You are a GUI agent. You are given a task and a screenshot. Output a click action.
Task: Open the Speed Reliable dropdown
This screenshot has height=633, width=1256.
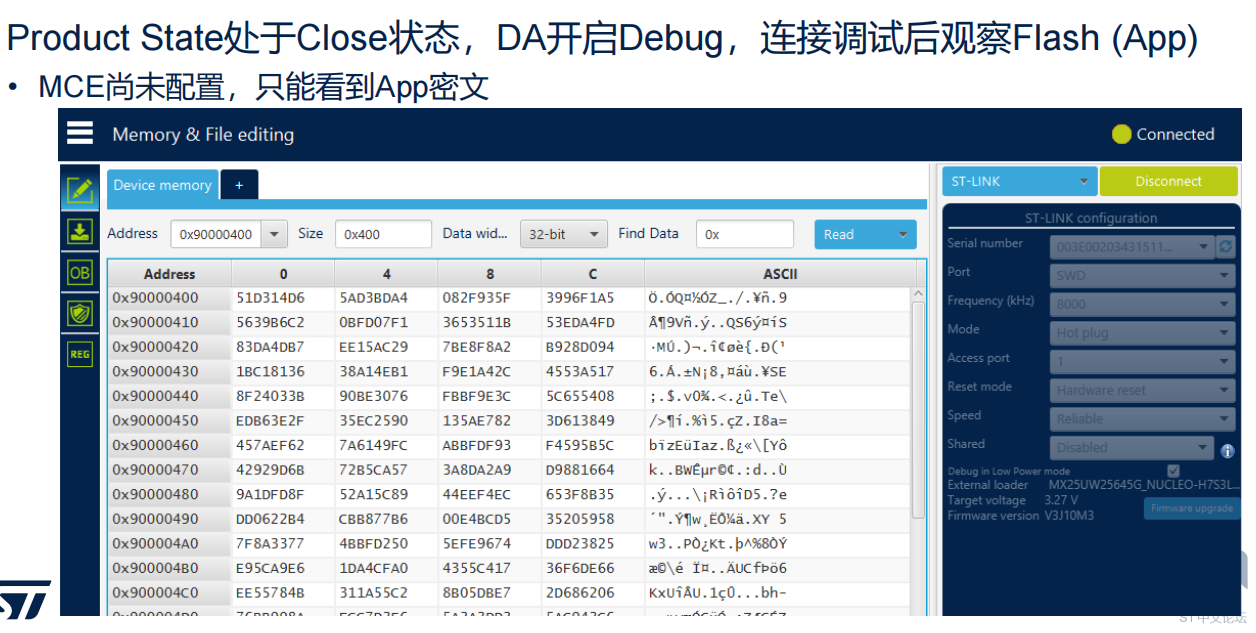[x=1143, y=419]
